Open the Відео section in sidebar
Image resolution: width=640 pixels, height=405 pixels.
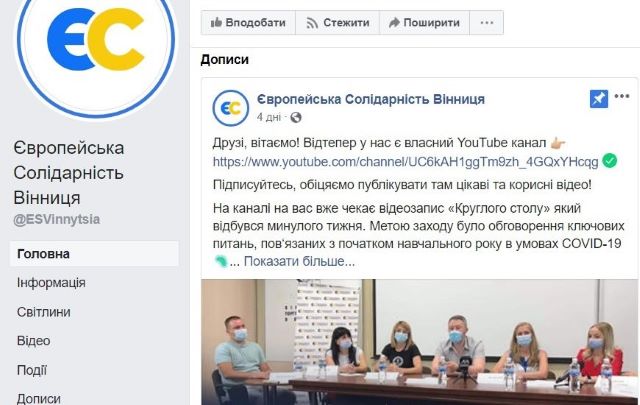point(33,341)
